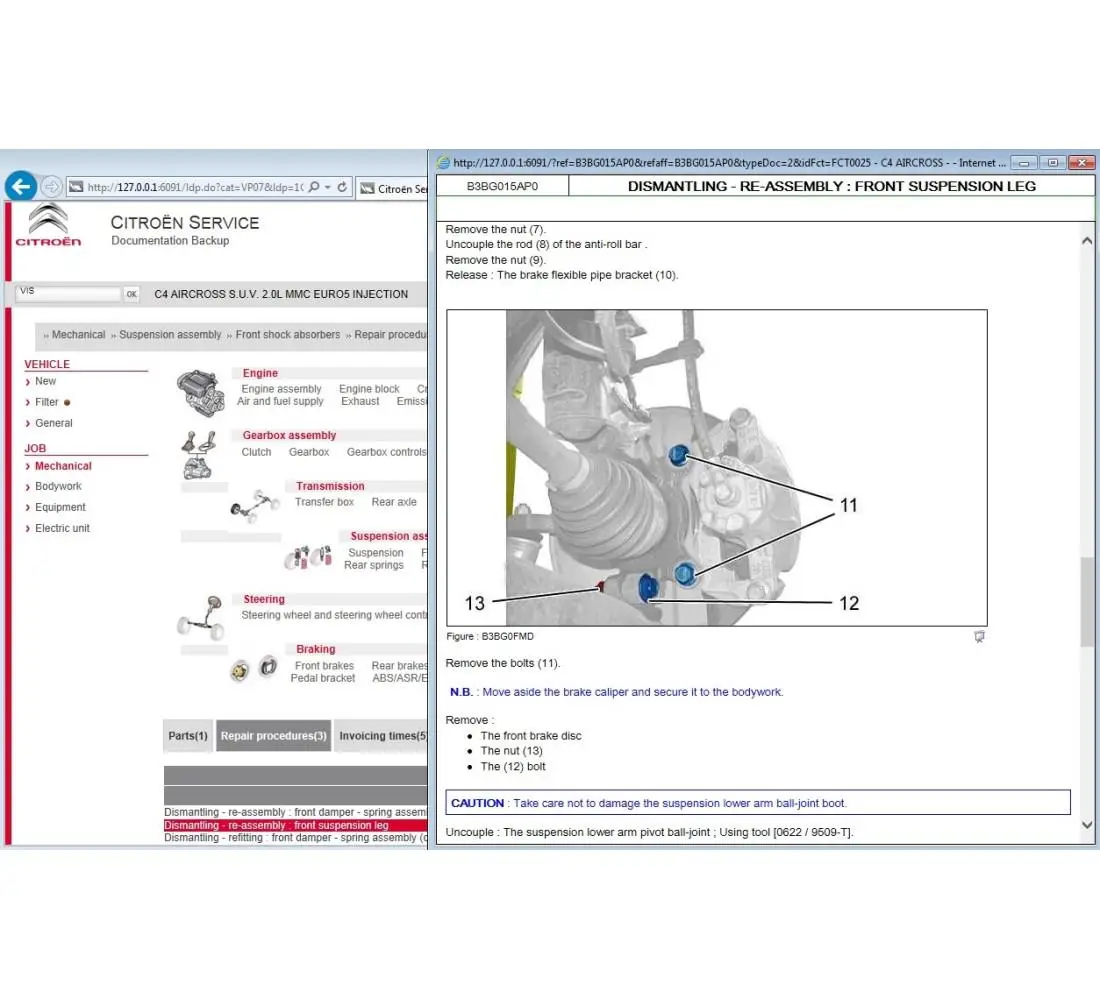Image resolution: width=1100 pixels, height=1000 pixels.
Task: Open the address bar dropdown arrow
Action: click(x=328, y=187)
